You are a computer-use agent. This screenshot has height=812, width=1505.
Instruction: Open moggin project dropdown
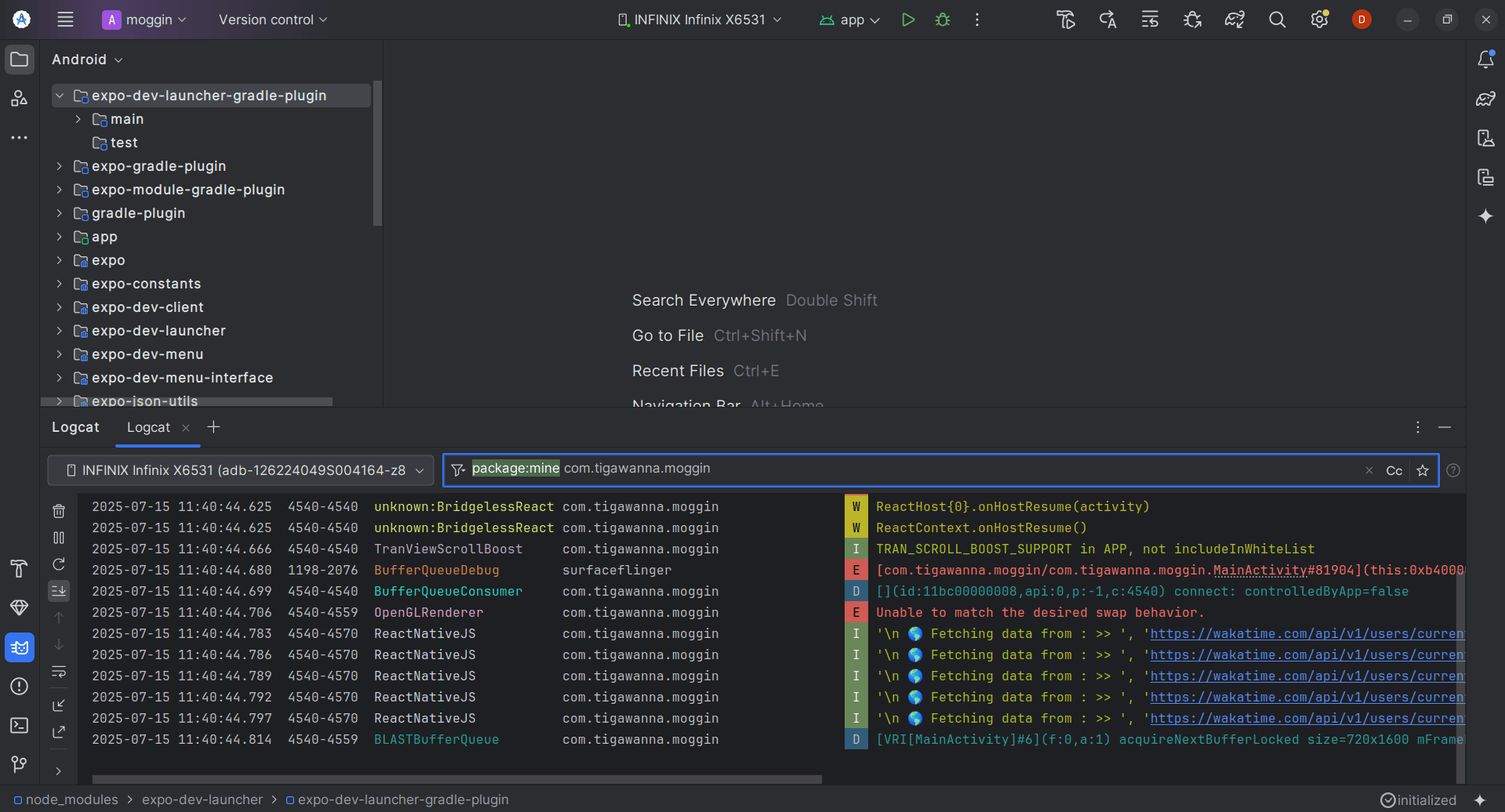145,20
